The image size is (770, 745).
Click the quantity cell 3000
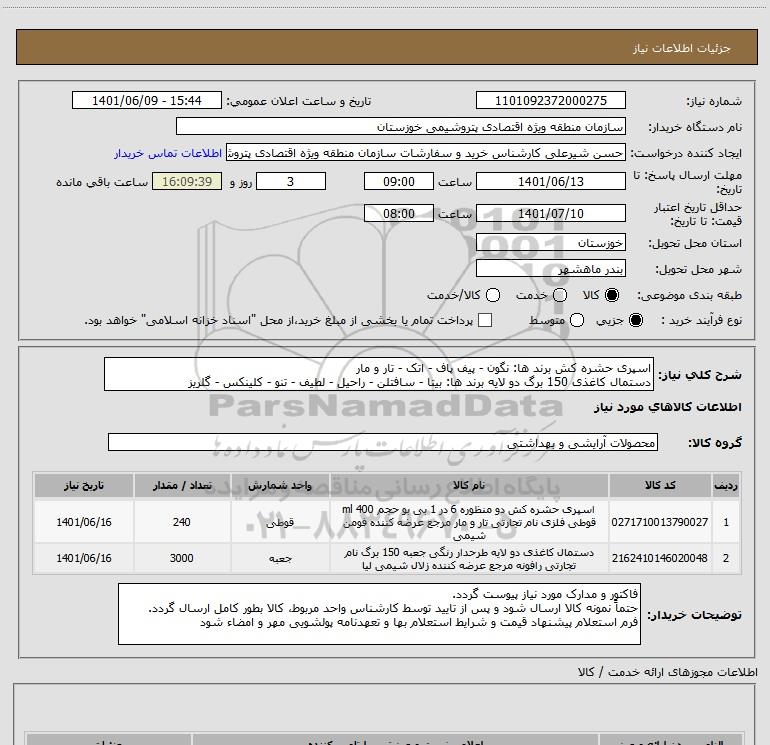coord(182,558)
